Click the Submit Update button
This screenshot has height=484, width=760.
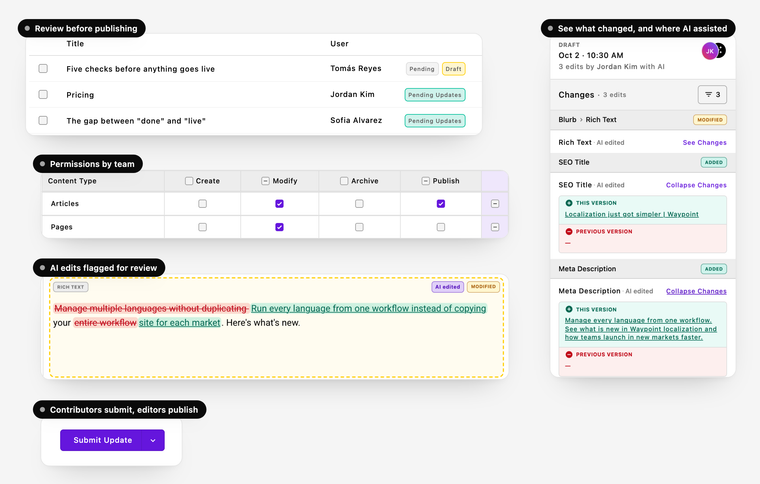(101, 440)
